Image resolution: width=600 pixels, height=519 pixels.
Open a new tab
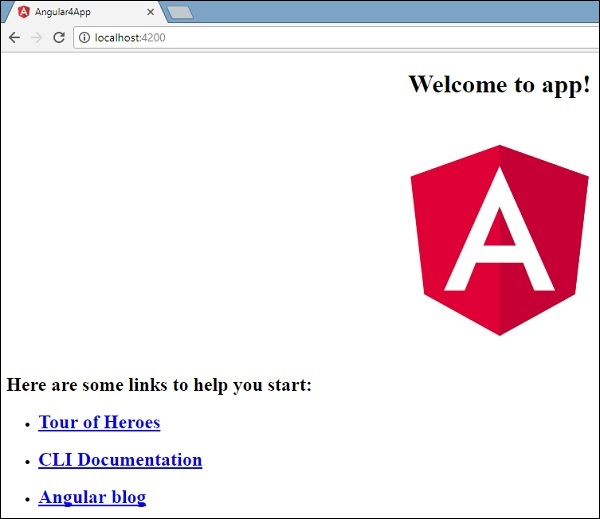pos(180,12)
